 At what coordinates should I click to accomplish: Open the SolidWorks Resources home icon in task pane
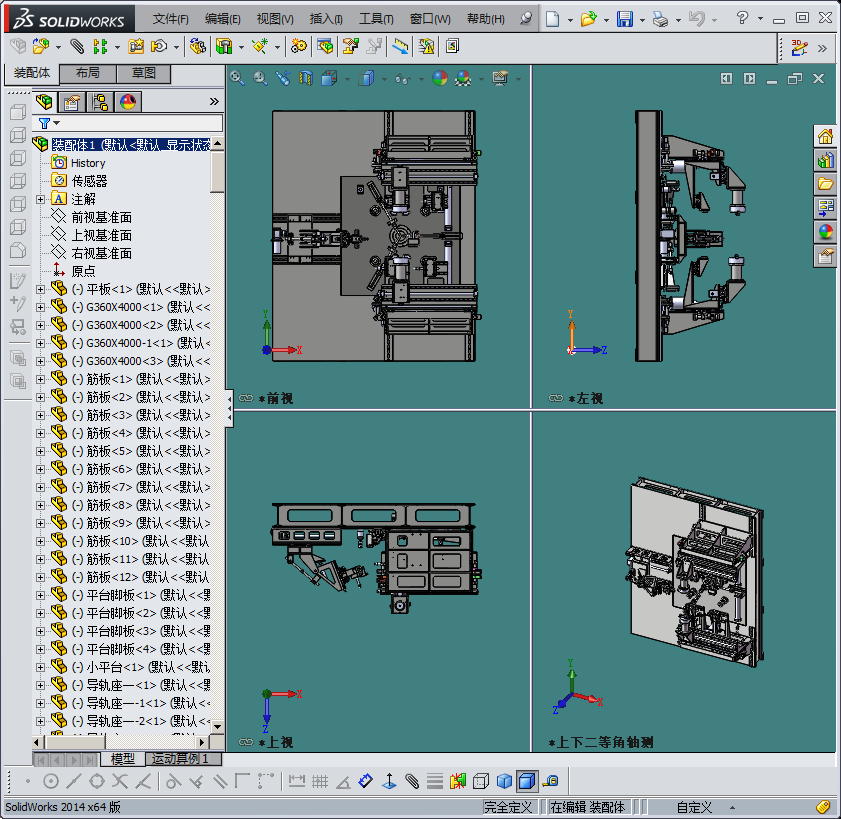[x=825, y=137]
